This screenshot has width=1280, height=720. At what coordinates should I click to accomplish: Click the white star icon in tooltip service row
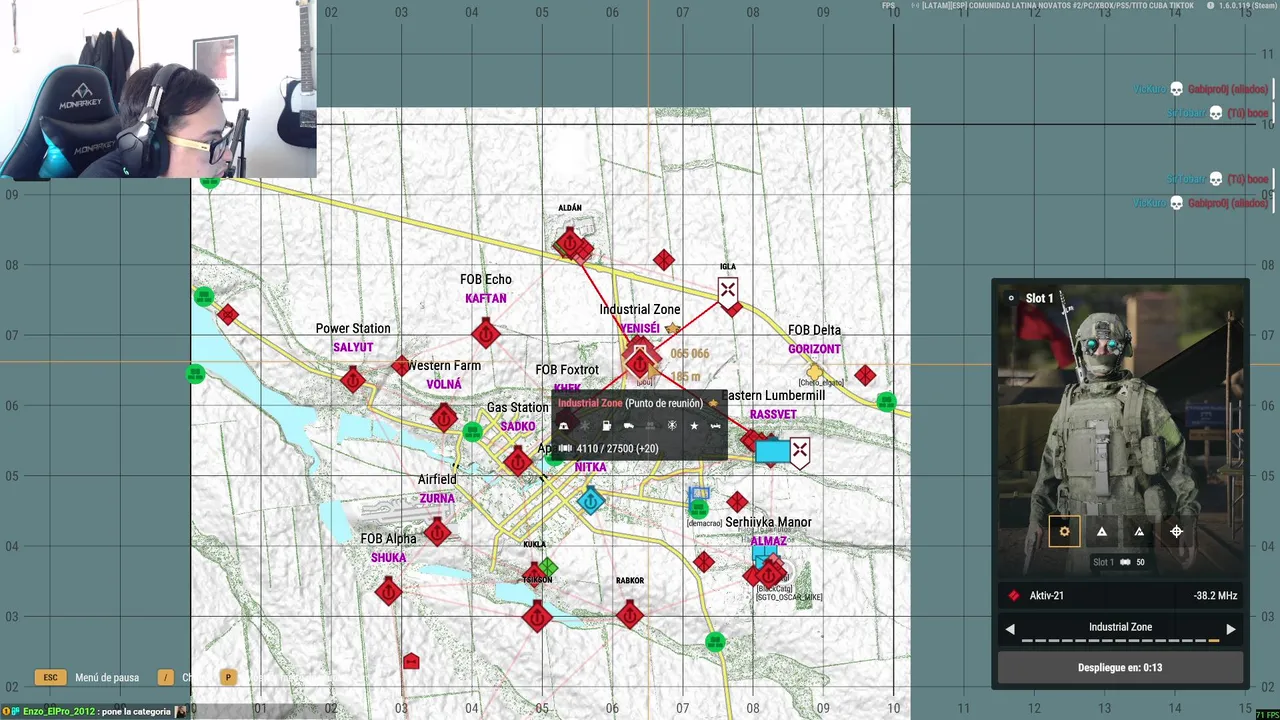[694, 426]
